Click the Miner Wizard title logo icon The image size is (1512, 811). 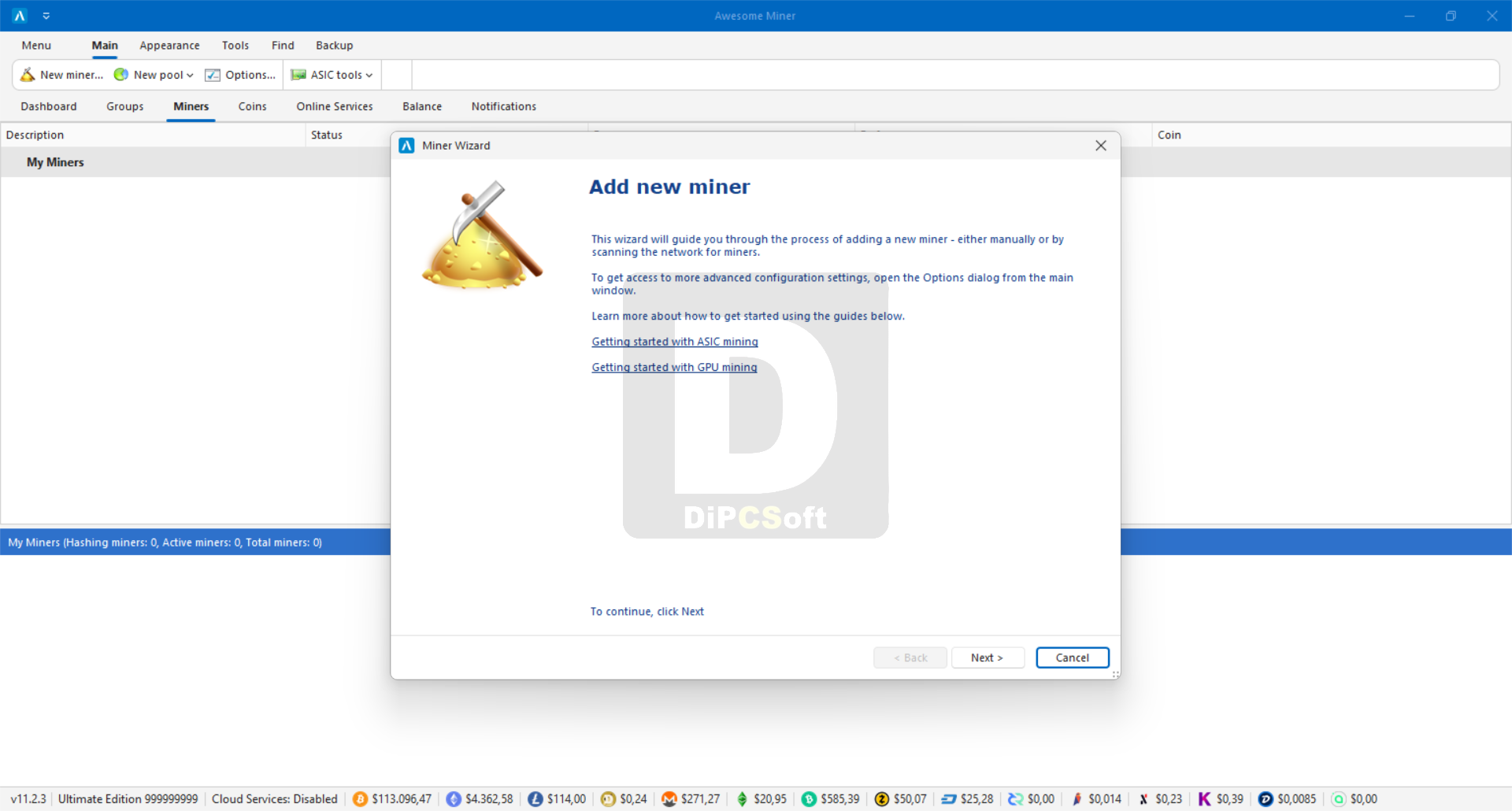[x=406, y=146]
